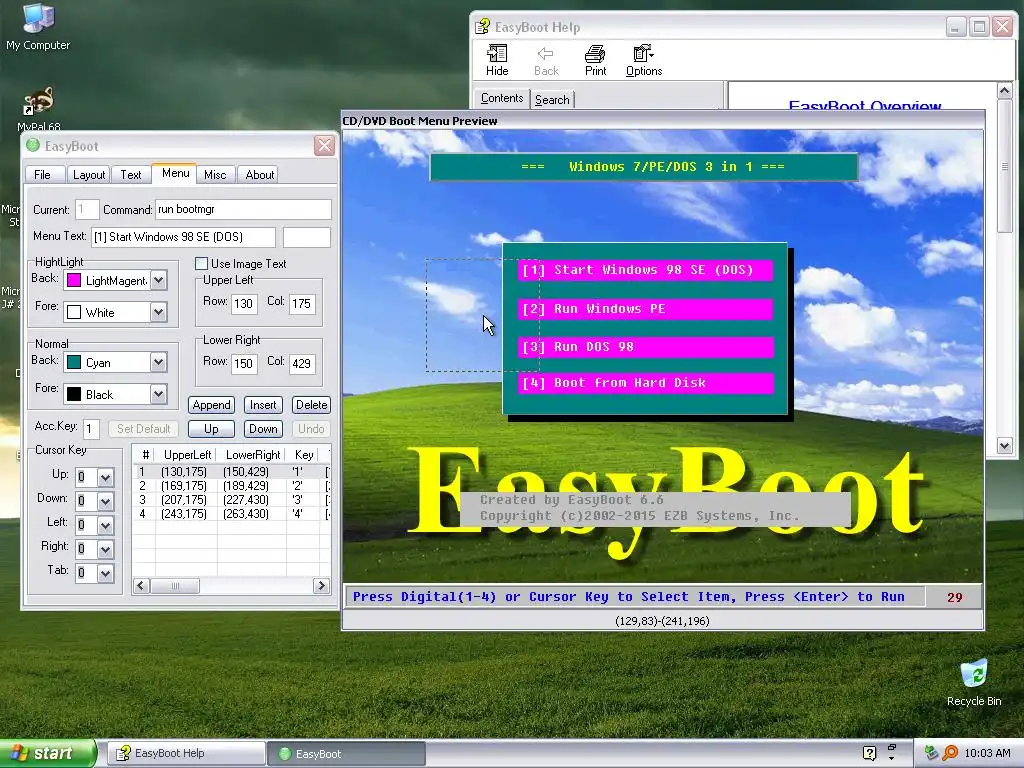Launch MyPal 68 desktop shortcut
1024x768 pixels.
(39, 108)
